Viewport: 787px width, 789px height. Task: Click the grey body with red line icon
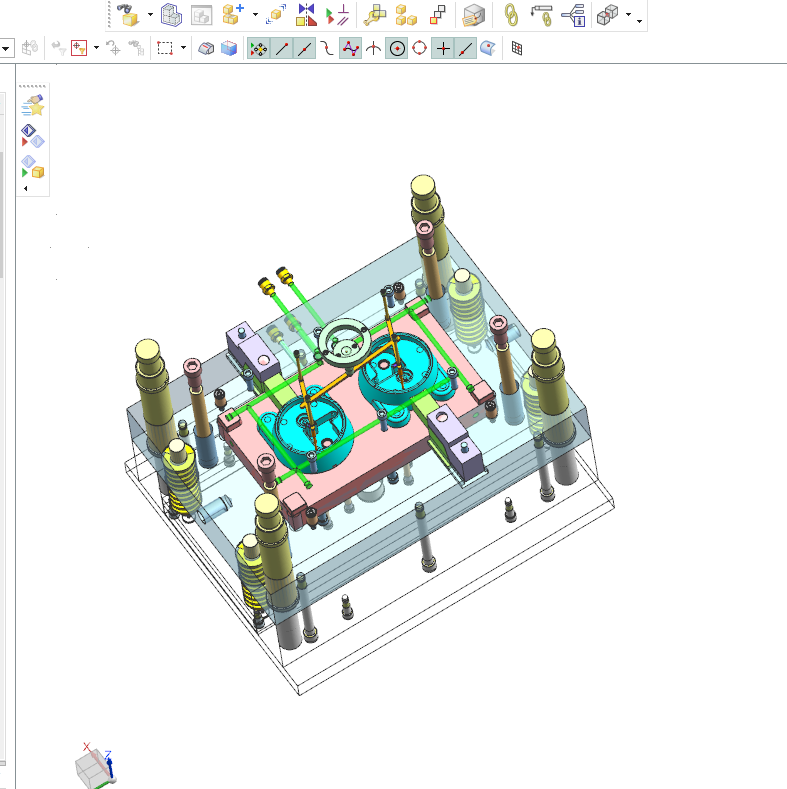pos(206,48)
